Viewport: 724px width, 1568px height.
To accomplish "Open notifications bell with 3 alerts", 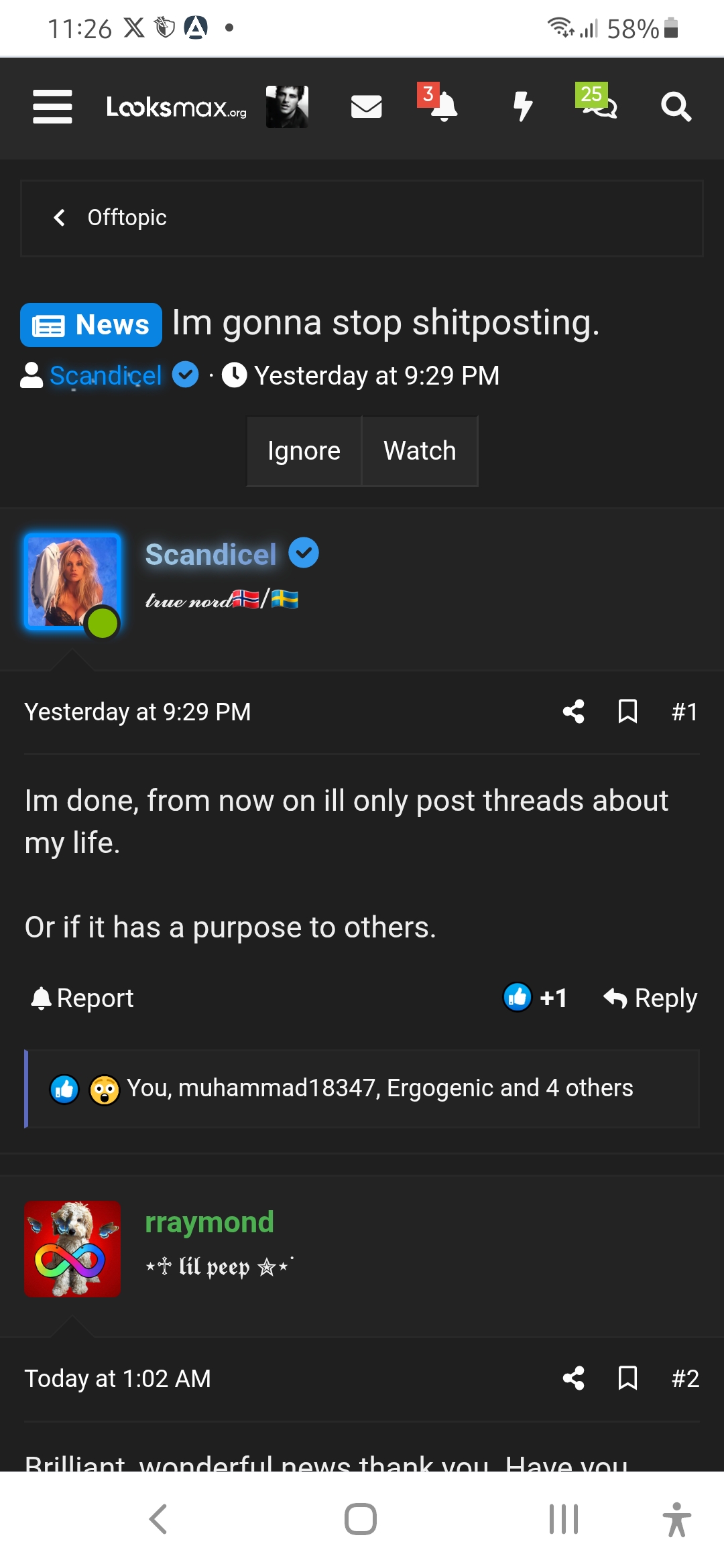I will pos(442,107).
